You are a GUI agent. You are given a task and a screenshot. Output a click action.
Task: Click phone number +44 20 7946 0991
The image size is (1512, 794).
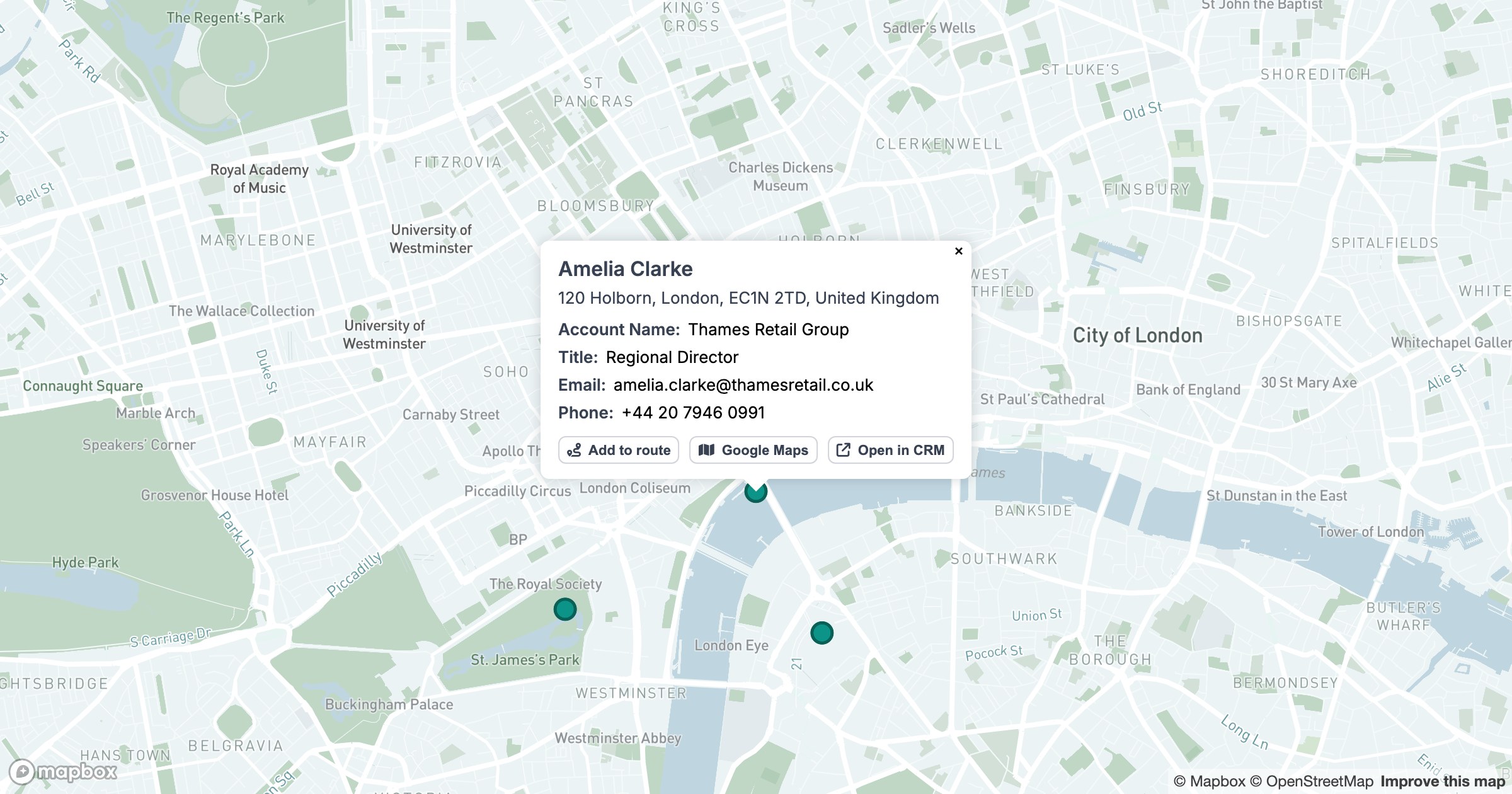pyautogui.click(x=693, y=413)
